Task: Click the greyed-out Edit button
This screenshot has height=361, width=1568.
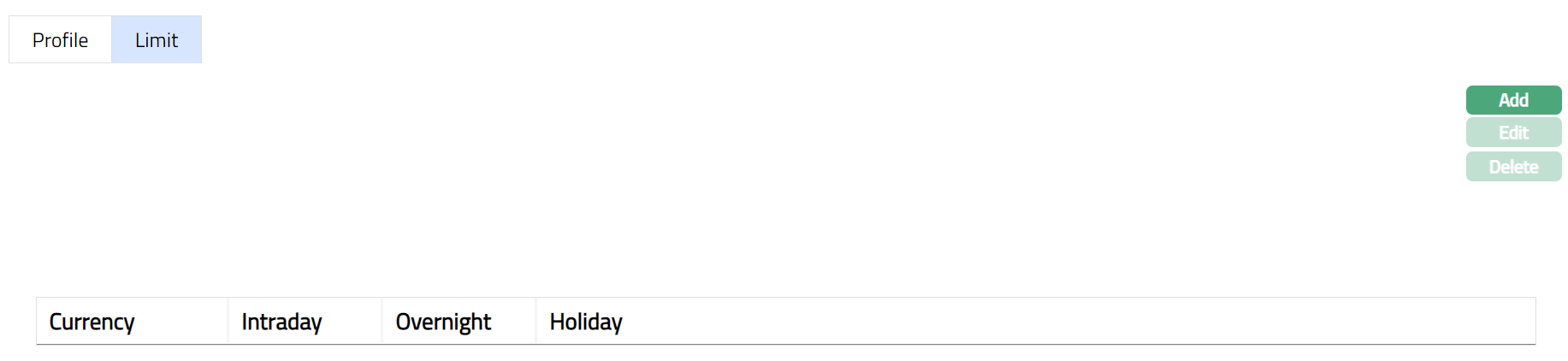Action: pyautogui.click(x=1513, y=133)
